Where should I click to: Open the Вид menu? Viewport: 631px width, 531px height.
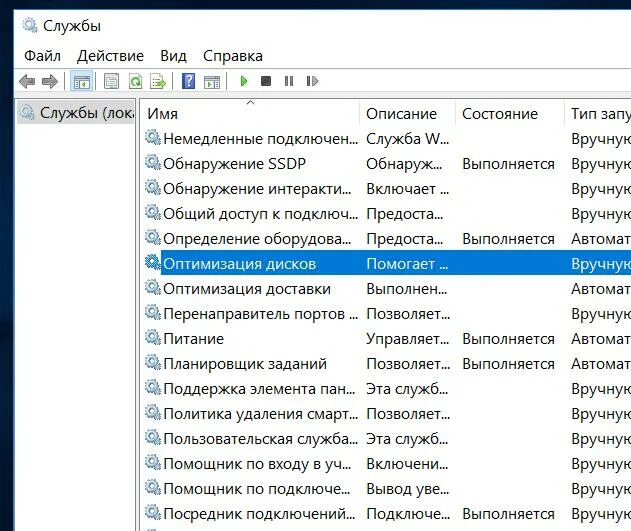(173, 56)
